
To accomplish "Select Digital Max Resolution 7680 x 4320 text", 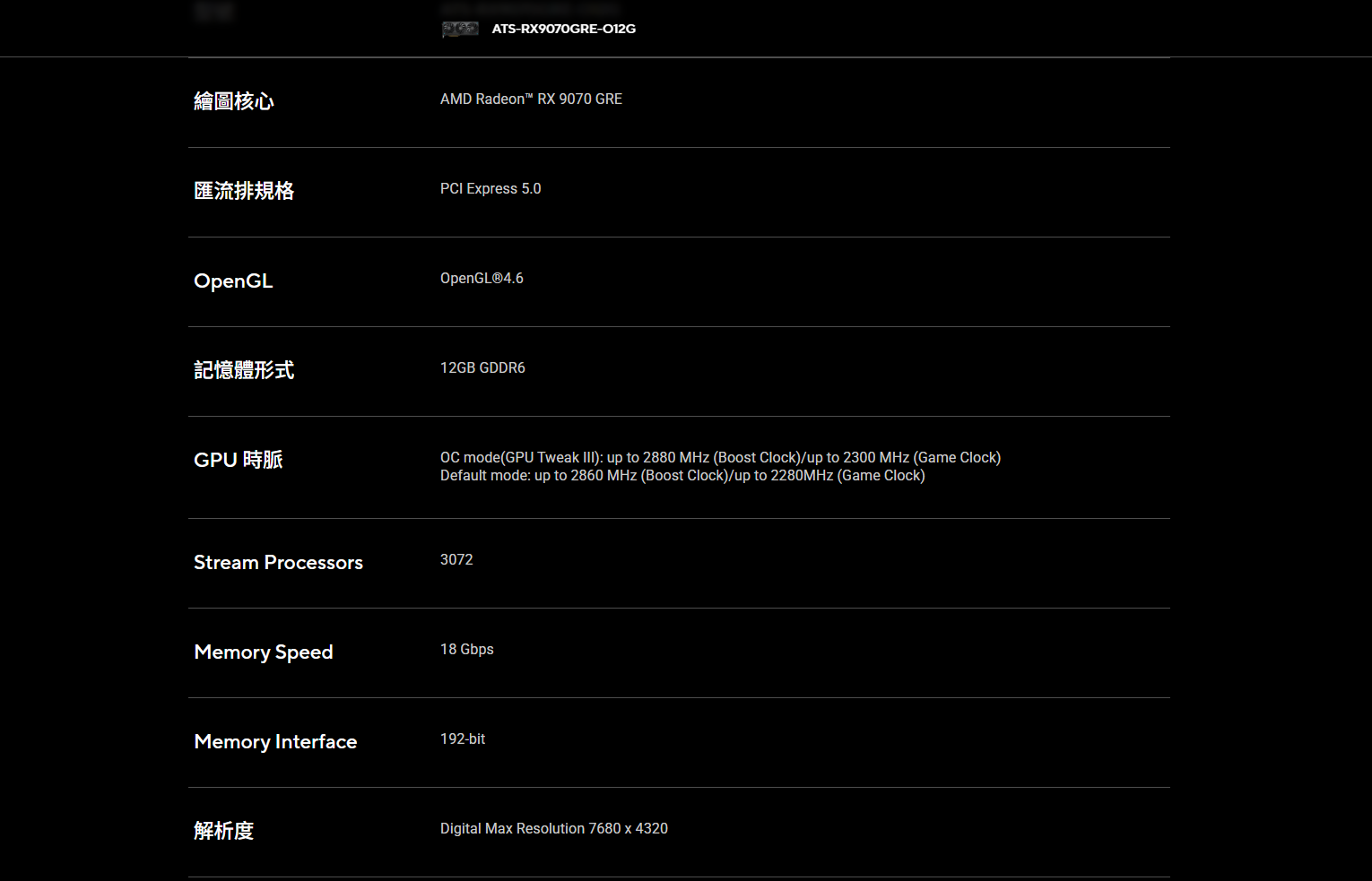I will (x=554, y=829).
